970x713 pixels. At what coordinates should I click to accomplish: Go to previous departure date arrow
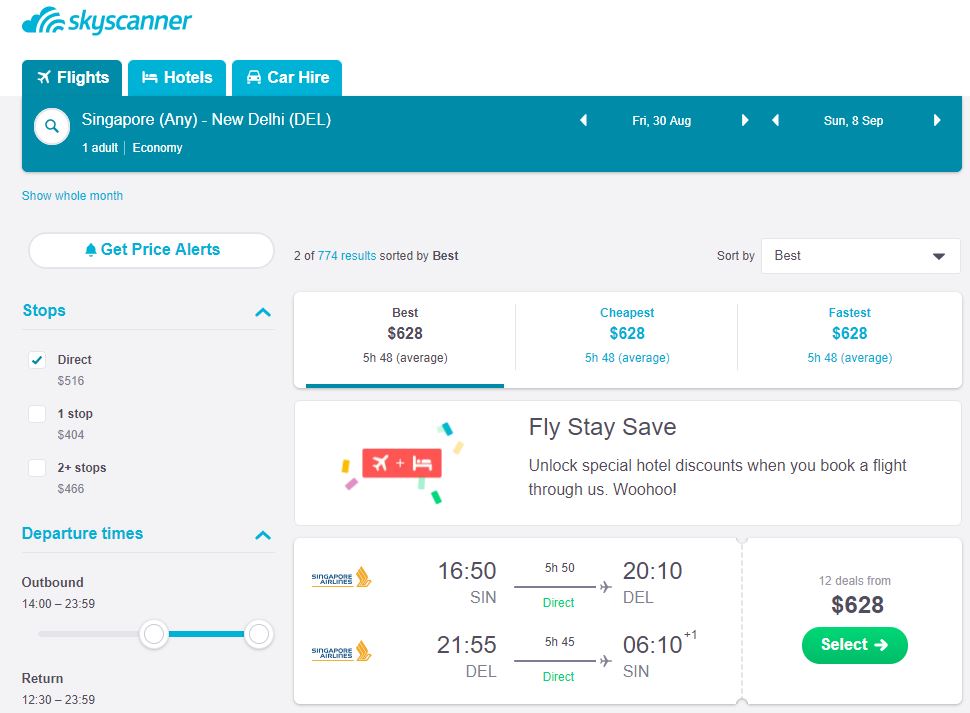584,121
